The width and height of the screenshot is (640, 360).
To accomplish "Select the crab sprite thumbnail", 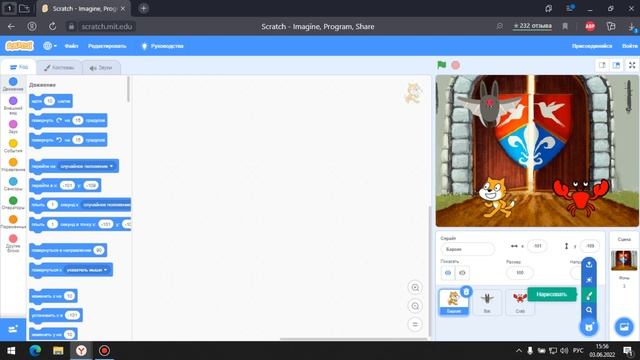I will [x=520, y=302].
